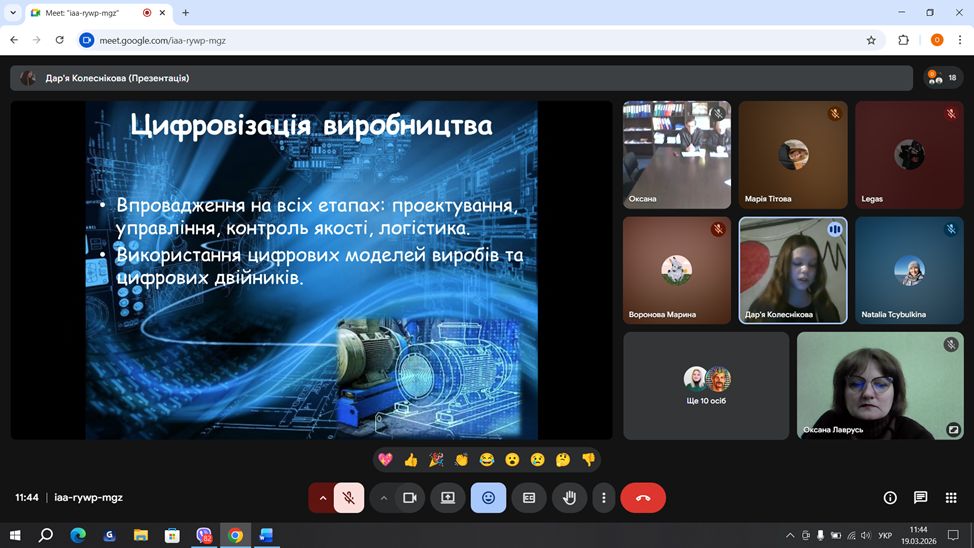Toggle the emoji reactions smiley button
Viewport: 974px width, 548px height.
click(488, 497)
